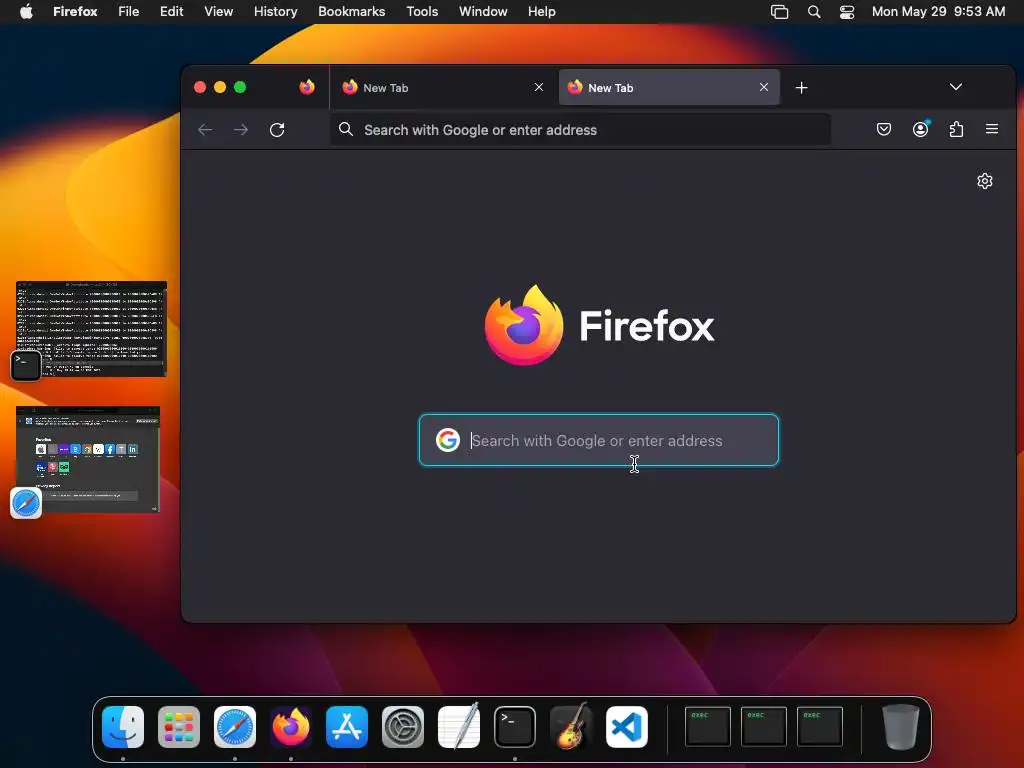
Task: Open the View menu
Action: click(218, 12)
